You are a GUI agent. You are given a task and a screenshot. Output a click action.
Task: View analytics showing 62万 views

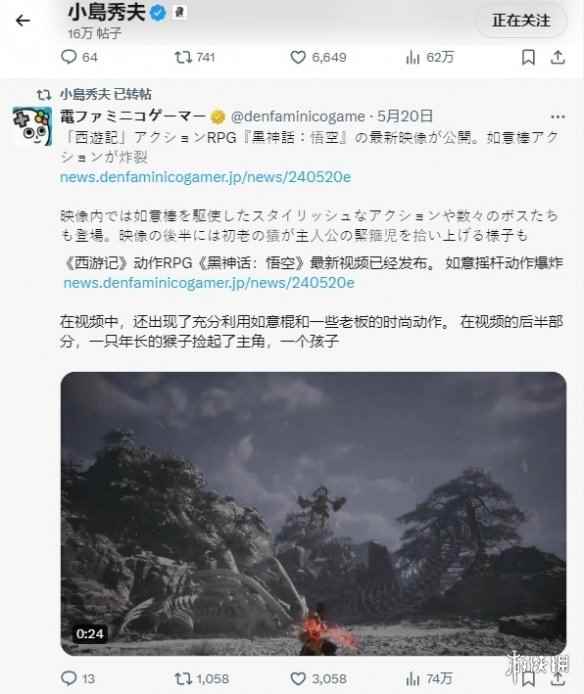coord(429,57)
